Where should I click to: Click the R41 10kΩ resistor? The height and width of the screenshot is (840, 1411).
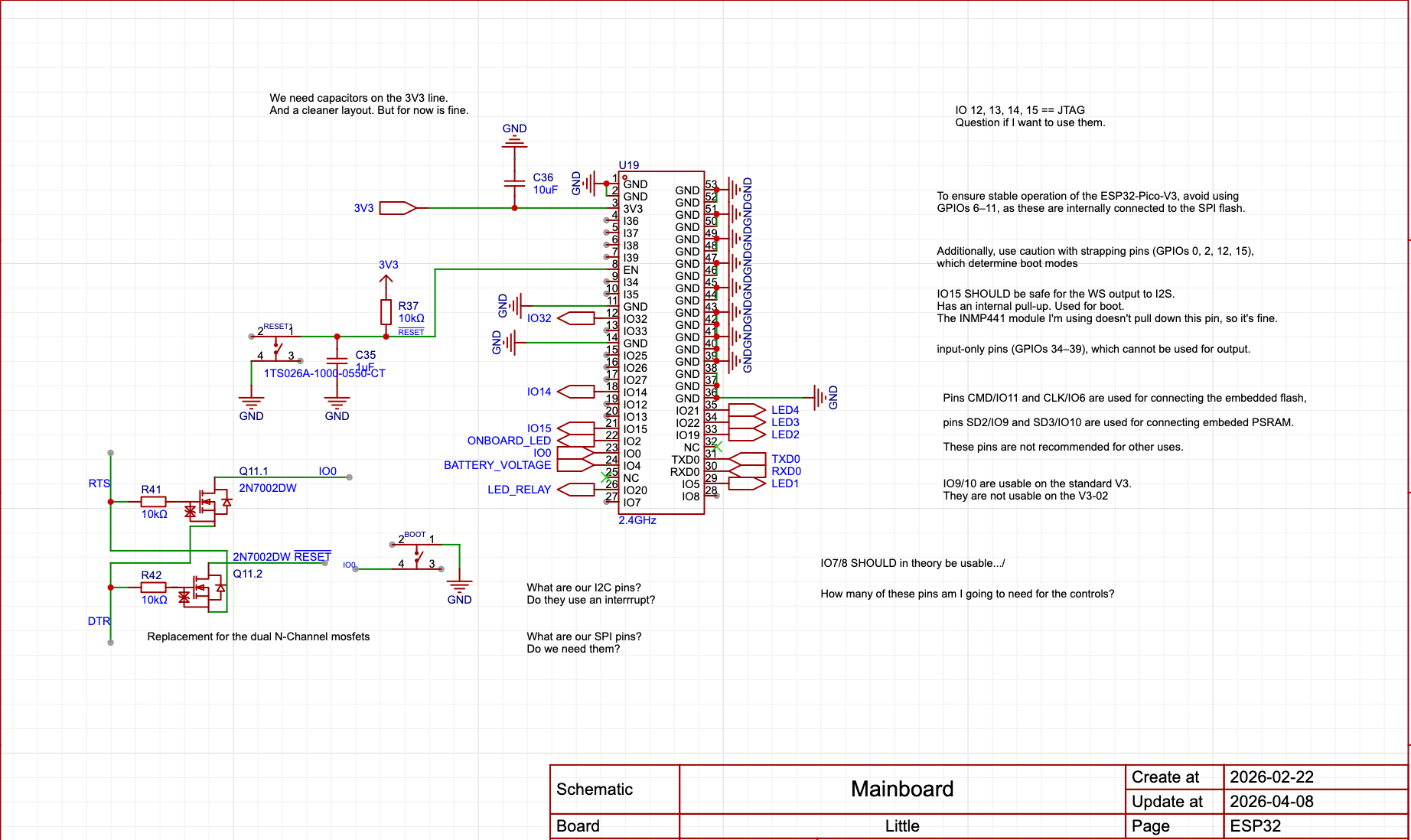(153, 502)
